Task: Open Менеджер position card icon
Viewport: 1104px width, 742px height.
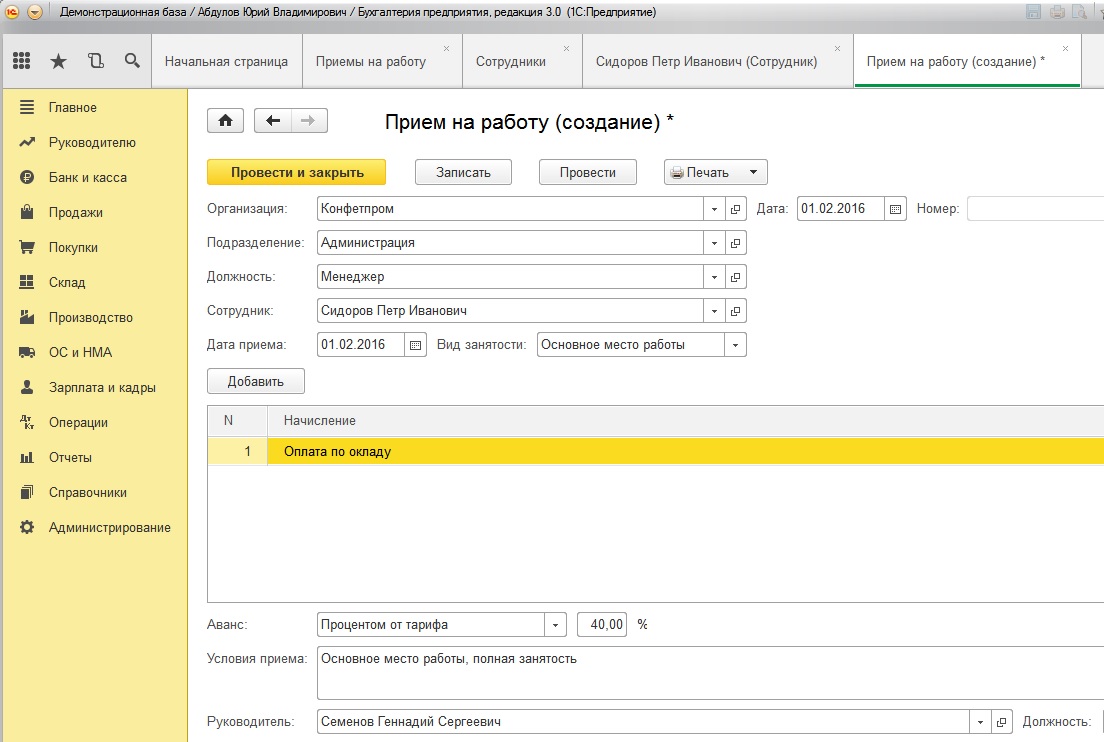Action: tap(735, 277)
